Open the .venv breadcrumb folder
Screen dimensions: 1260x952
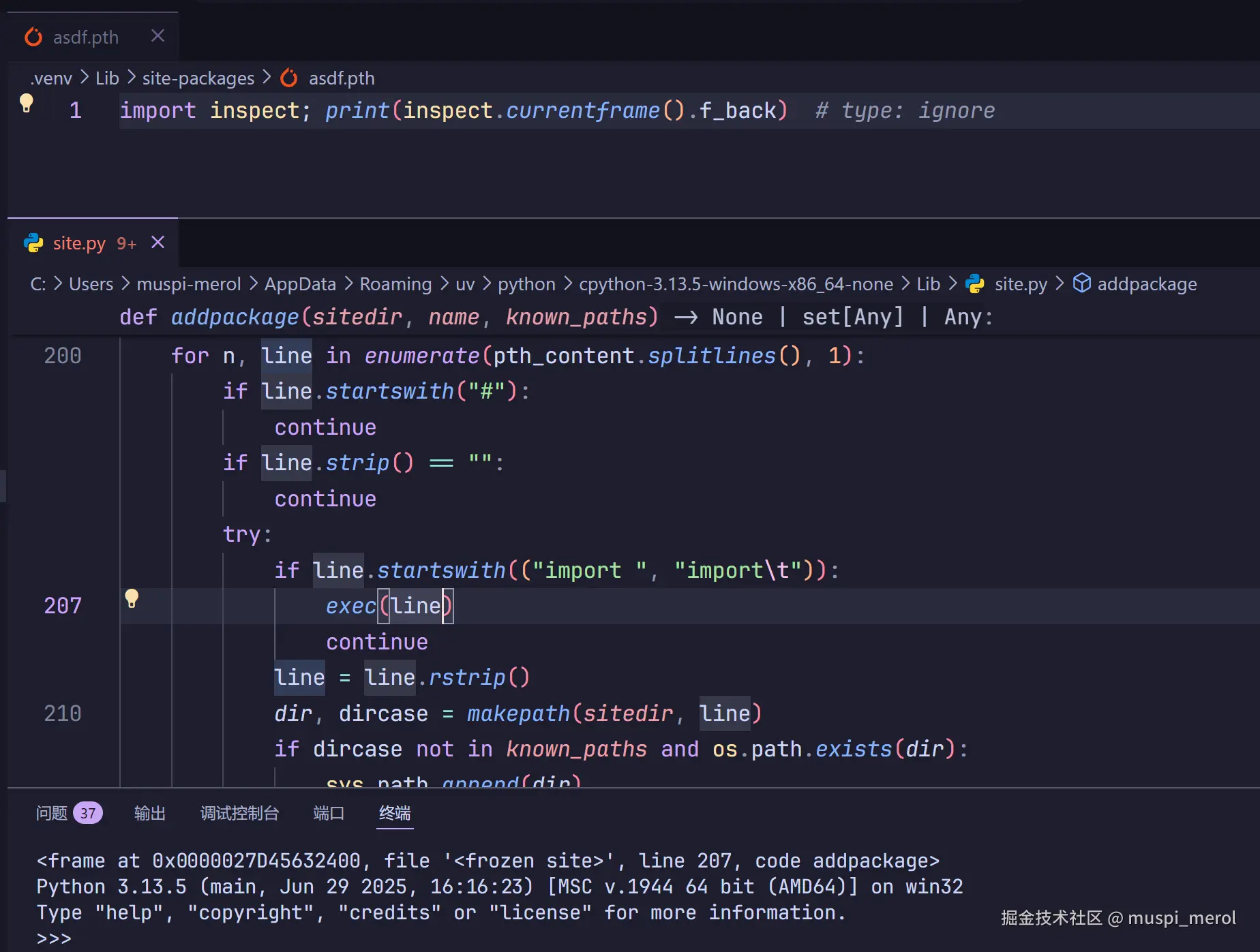tap(51, 78)
